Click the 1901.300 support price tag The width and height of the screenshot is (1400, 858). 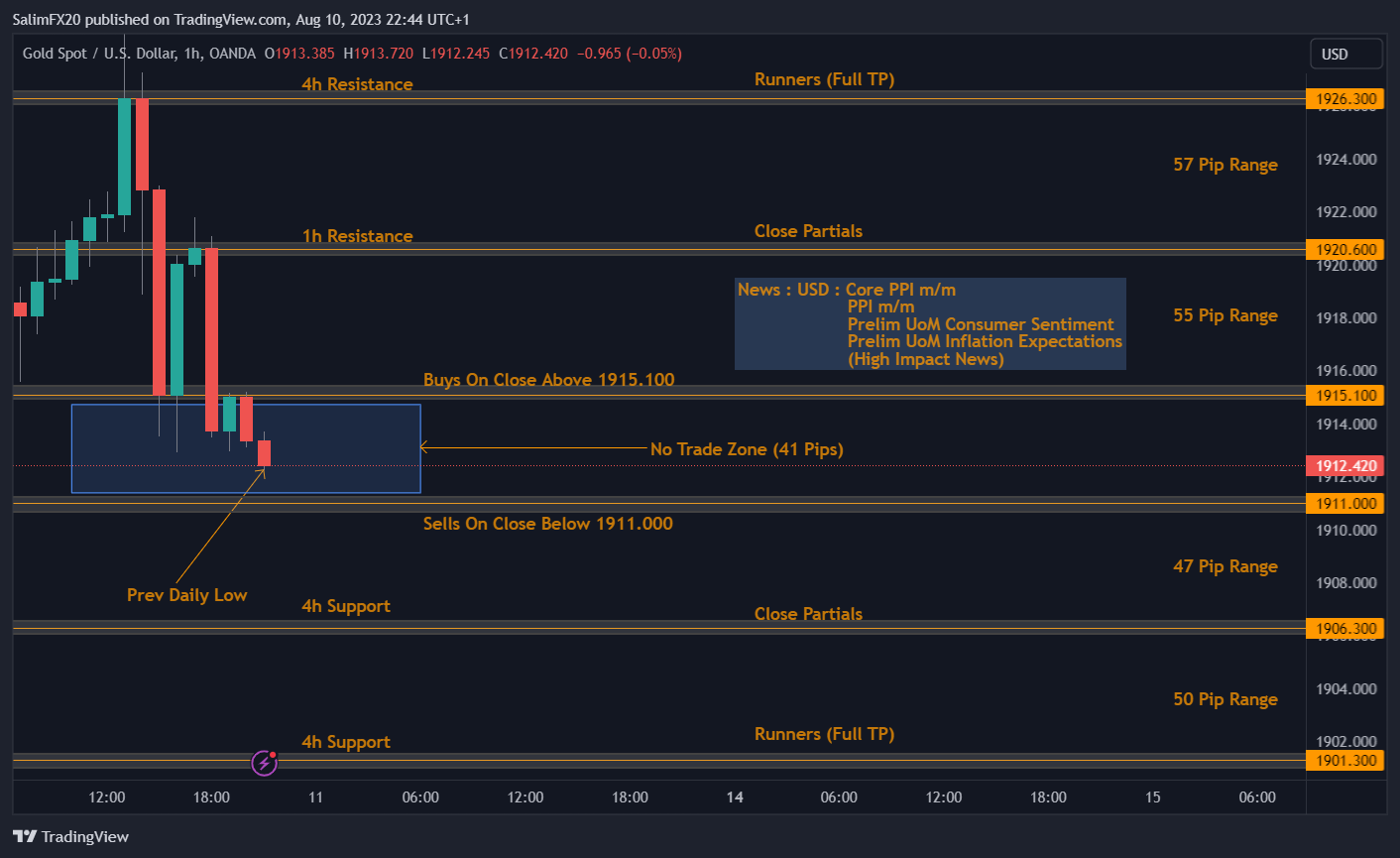1344,760
